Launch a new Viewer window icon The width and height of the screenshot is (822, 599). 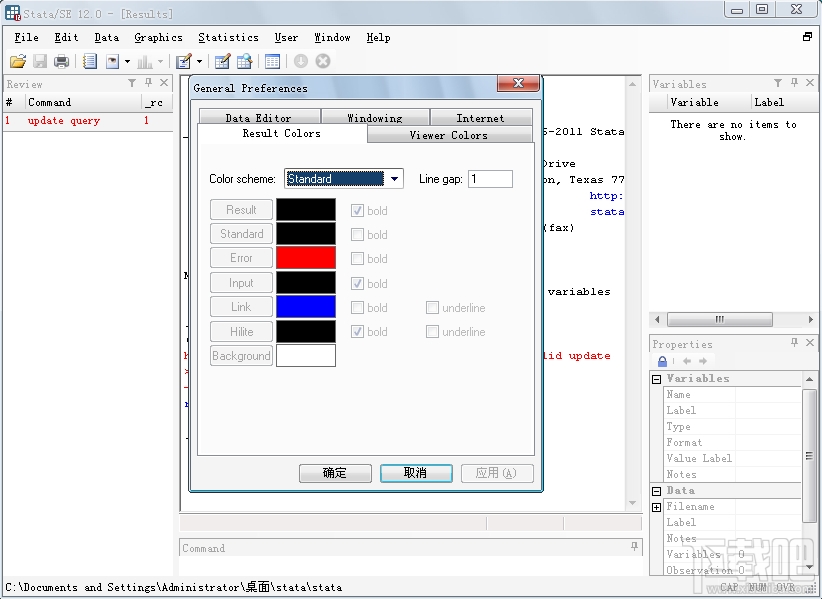(112, 60)
